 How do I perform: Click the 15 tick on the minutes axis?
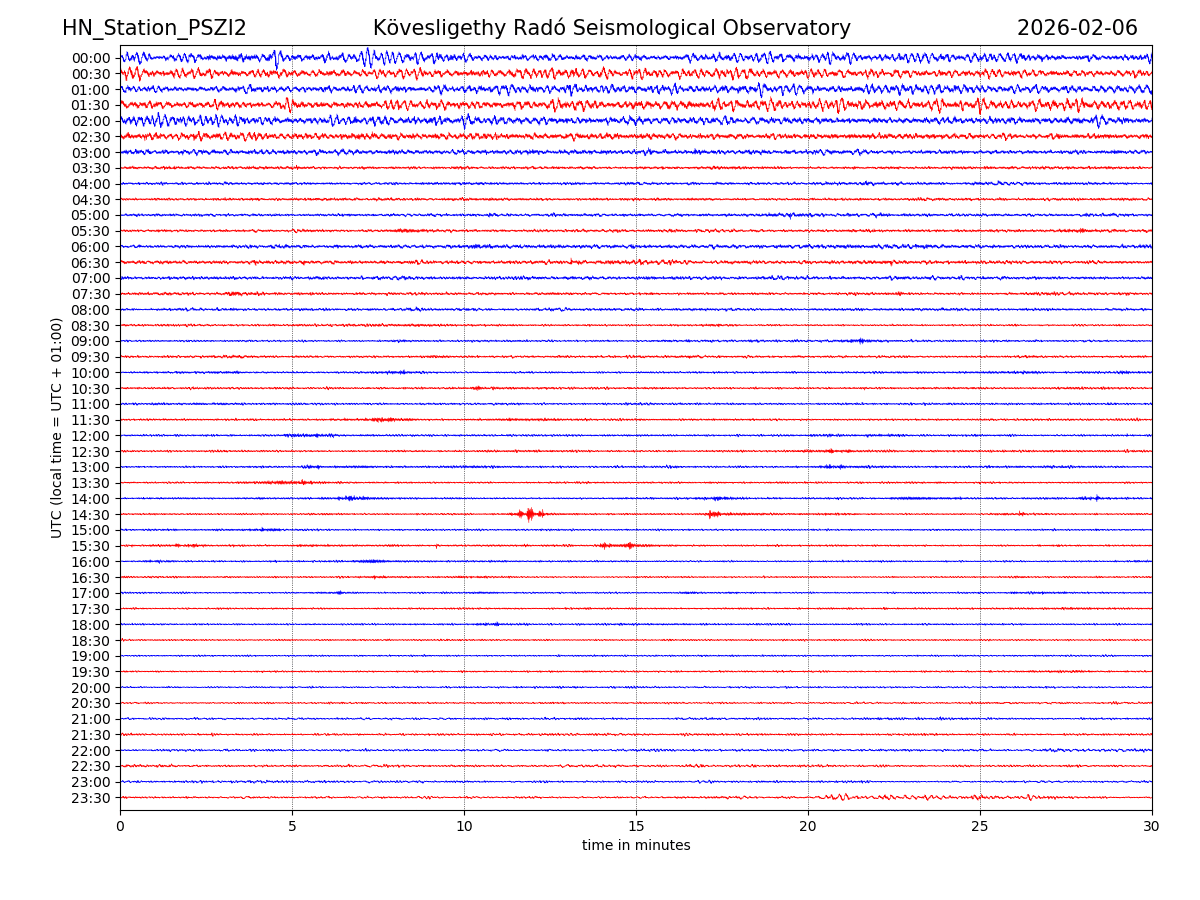point(636,827)
